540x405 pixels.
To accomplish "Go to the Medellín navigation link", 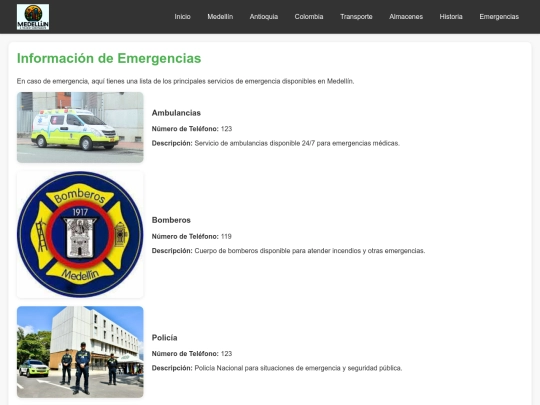I will 220,17.
